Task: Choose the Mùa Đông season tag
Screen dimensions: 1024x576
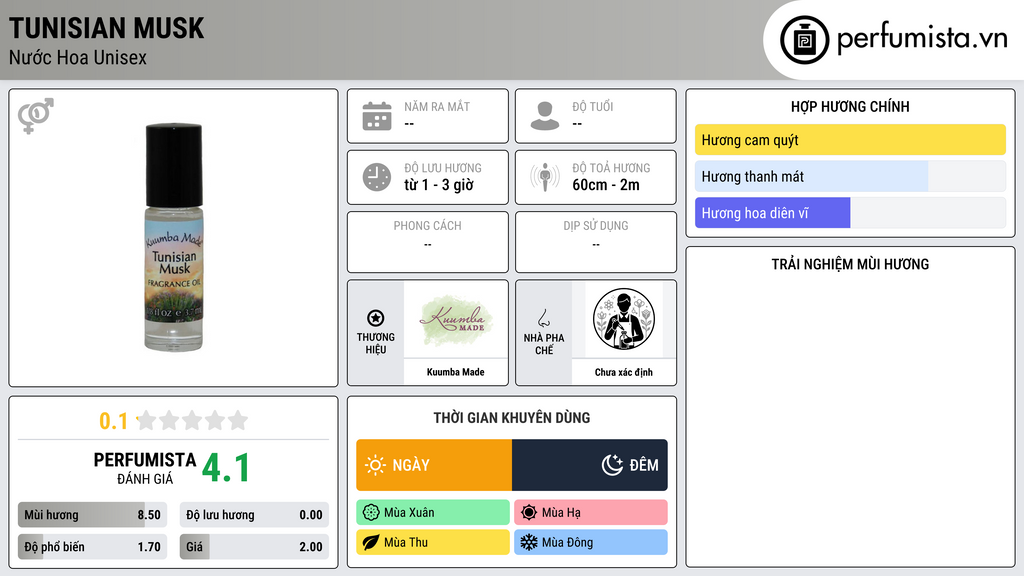Action: click(x=591, y=542)
